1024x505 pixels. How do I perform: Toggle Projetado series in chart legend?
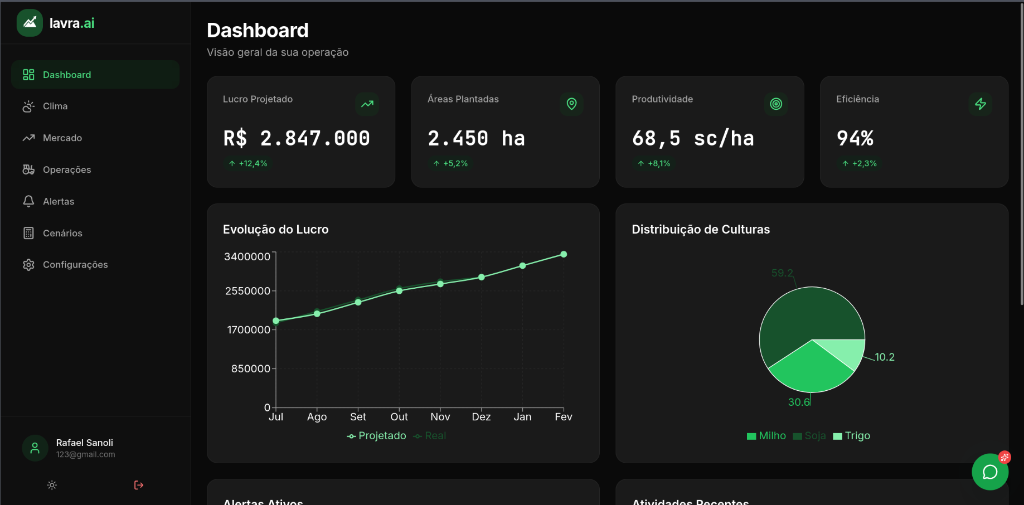pyautogui.click(x=377, y=436)
